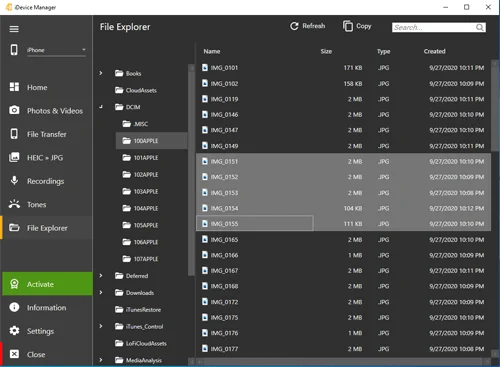The width and height of the screenshot is (500, 367).
Task: Sort by Created column header
Action: 434,51
